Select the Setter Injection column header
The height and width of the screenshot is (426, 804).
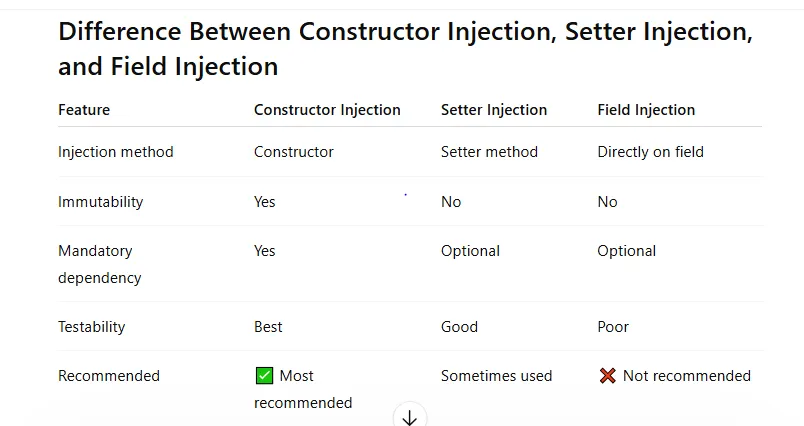[494, 110]
